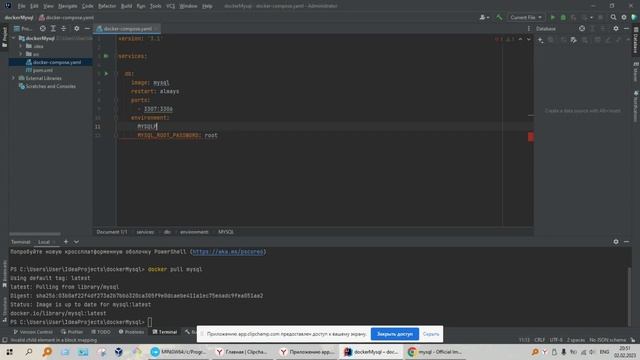
Task: Click the environment breadcrumb
Action: tap(194, 232)
